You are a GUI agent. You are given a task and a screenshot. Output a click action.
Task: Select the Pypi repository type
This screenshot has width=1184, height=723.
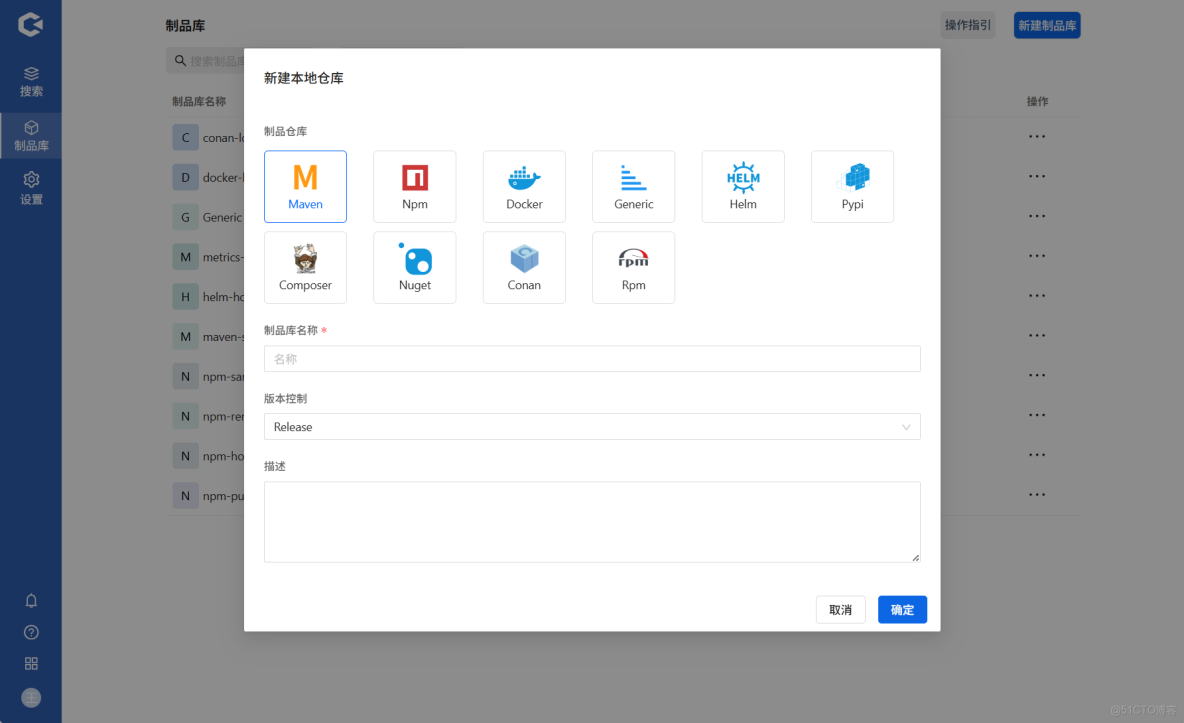852,186
